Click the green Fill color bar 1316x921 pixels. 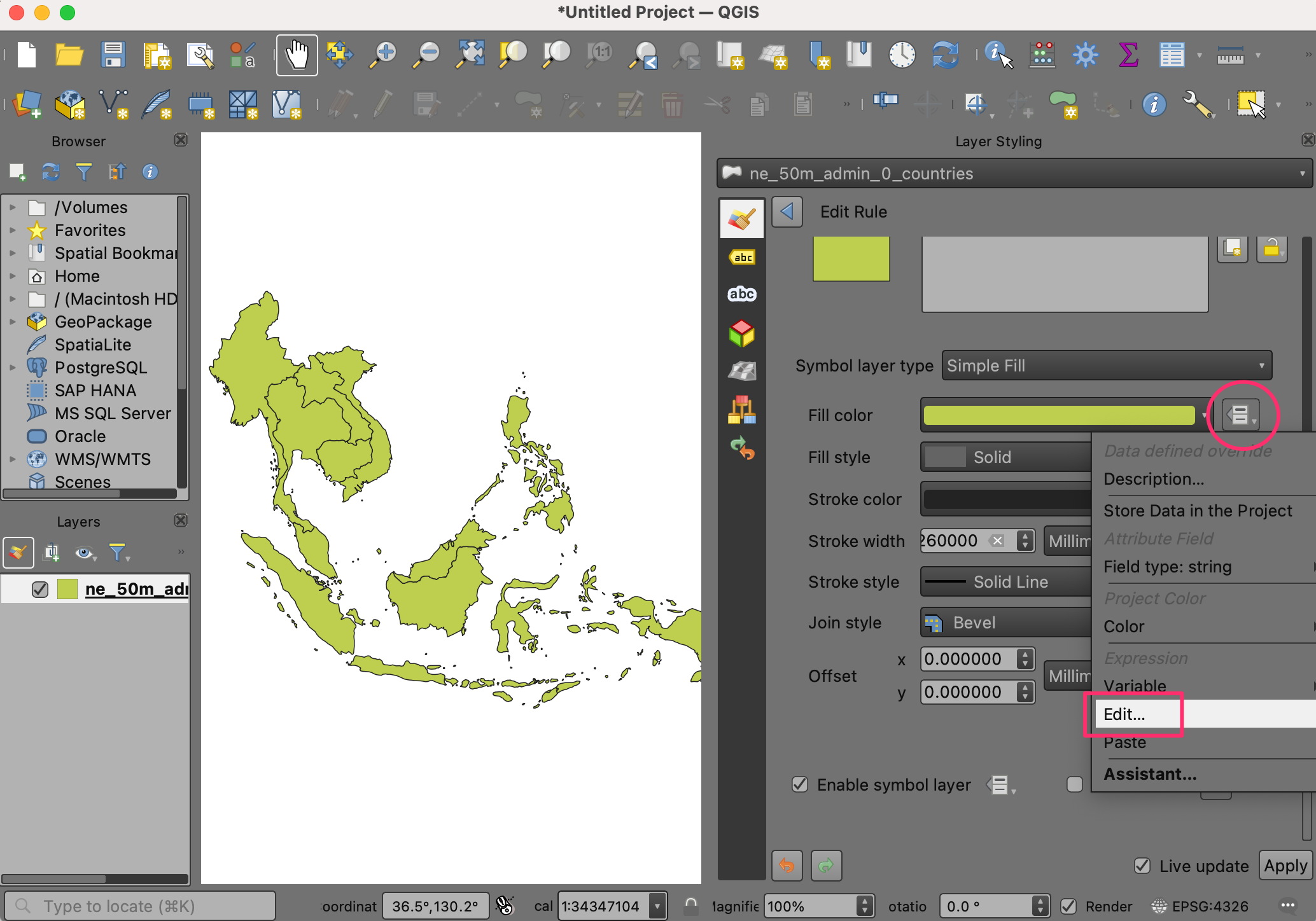1058,415
